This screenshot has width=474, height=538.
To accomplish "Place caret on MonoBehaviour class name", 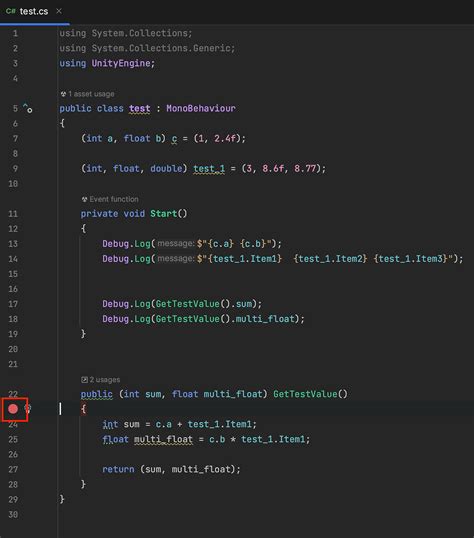I will pyautogui.click(x=201, y=108).
